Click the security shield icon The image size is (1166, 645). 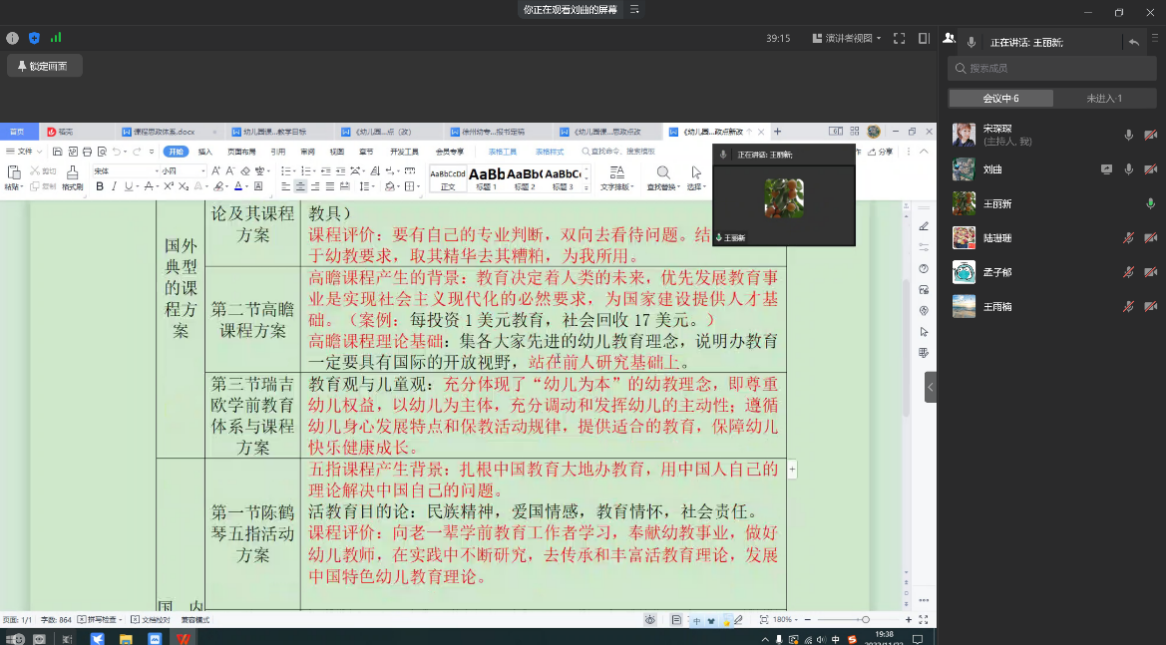pos(34,38)
